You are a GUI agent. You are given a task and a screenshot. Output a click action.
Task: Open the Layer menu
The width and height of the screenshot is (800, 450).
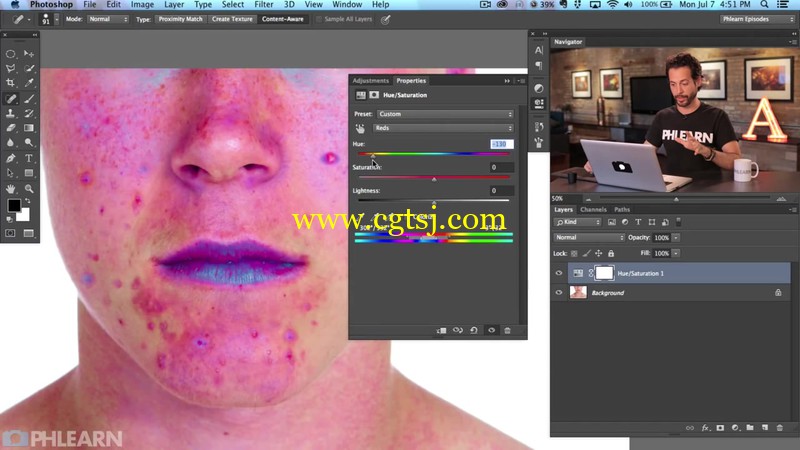[173, 5]
